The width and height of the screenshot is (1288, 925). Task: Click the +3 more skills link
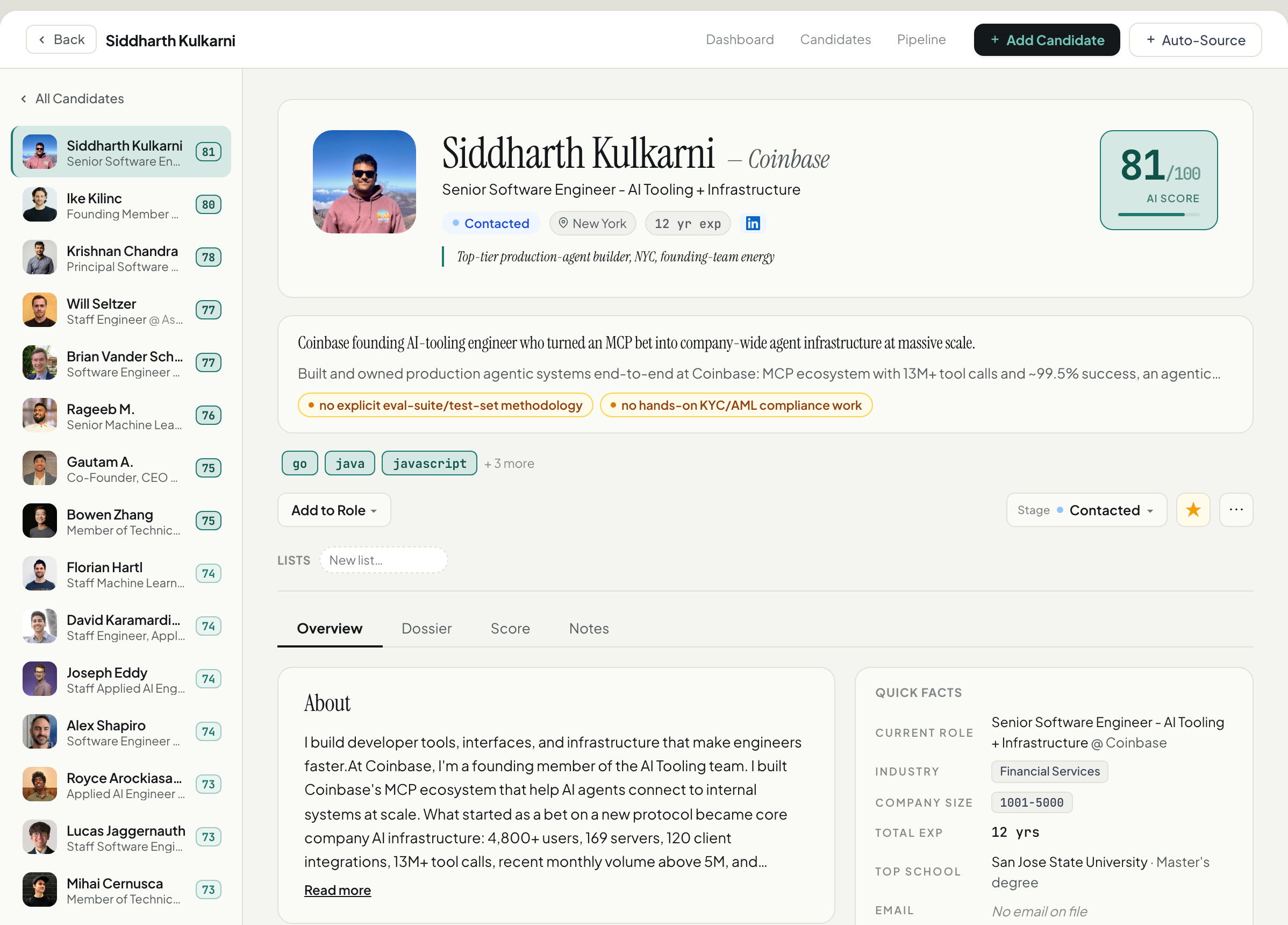pyautogui.click(x=510, y=464)
